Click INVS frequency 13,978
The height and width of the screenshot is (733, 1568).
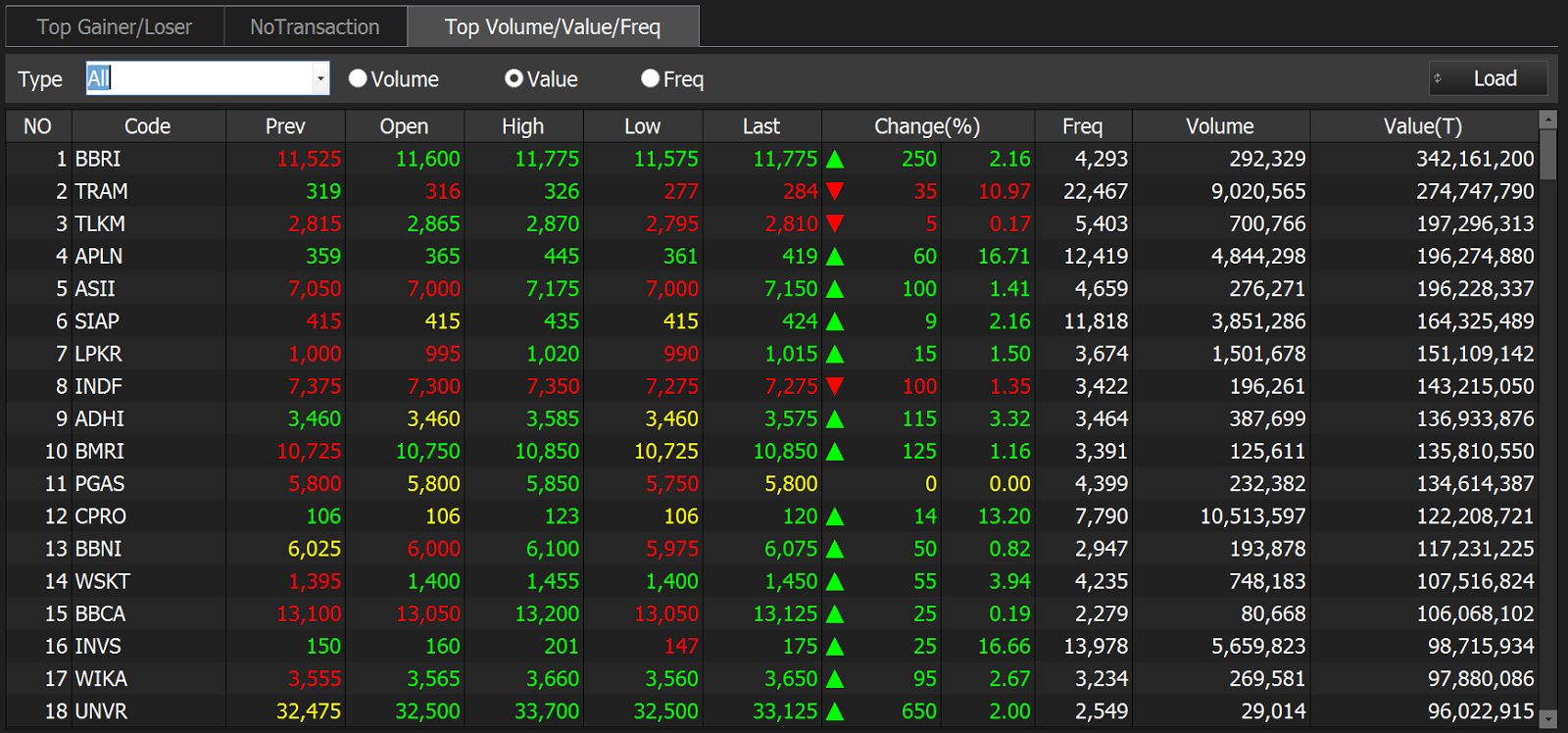[x=1096, y=647]
